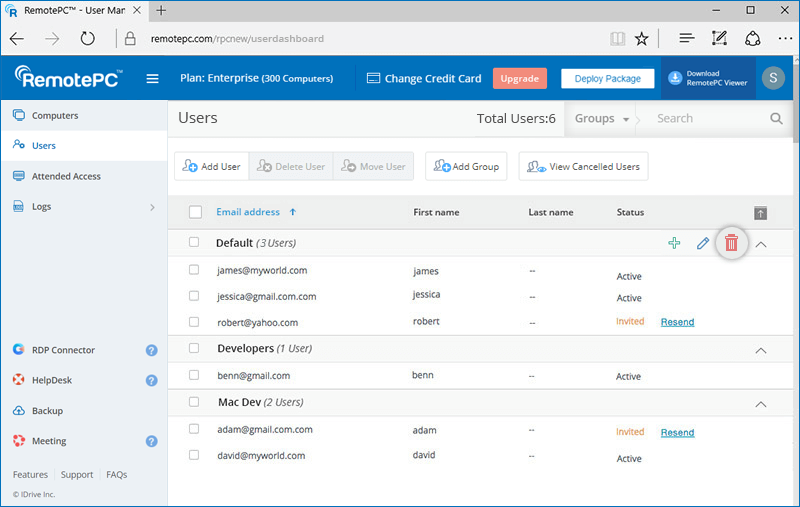This screenshot has height=507, width=800.
Task: Open HelpDesk help icon
Action: (152, 381)
